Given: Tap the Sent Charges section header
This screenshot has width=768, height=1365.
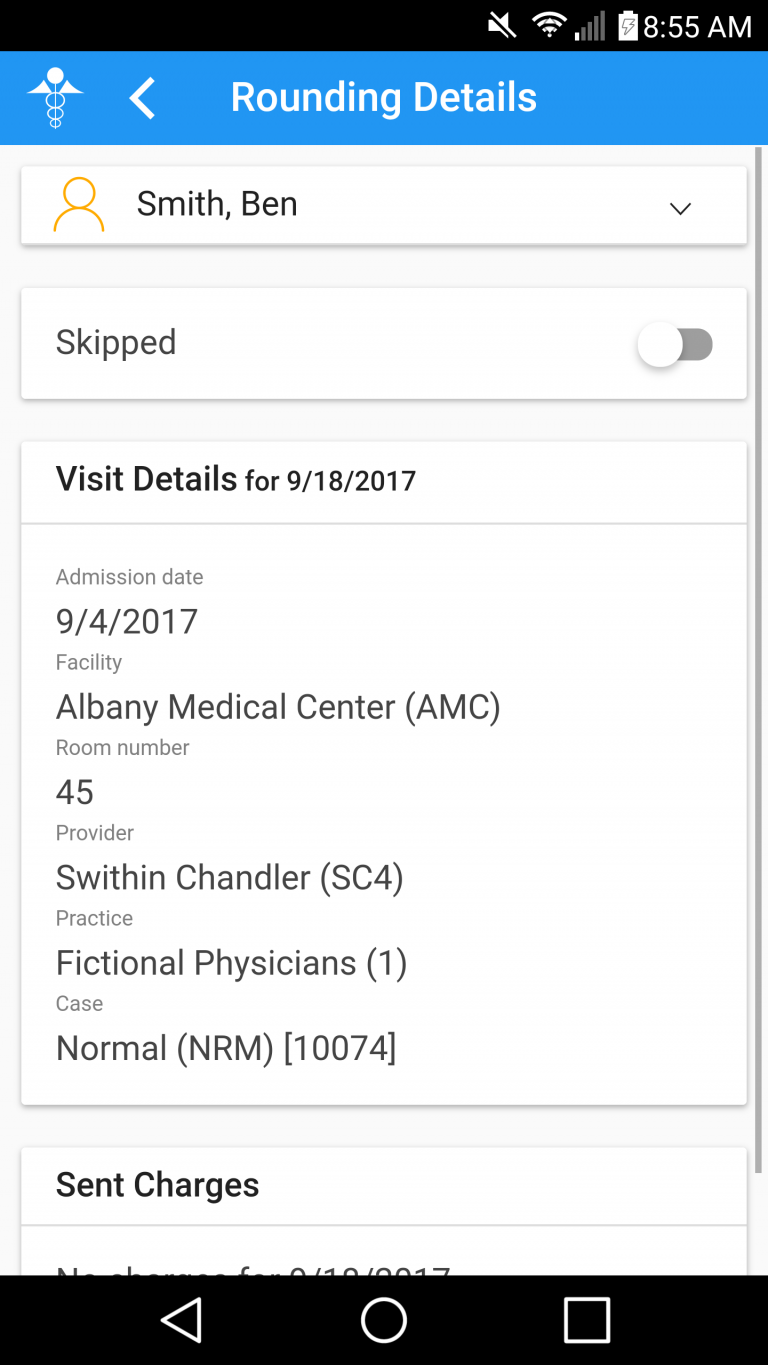Looking at the screenshot, I should tap(158, 1185).
